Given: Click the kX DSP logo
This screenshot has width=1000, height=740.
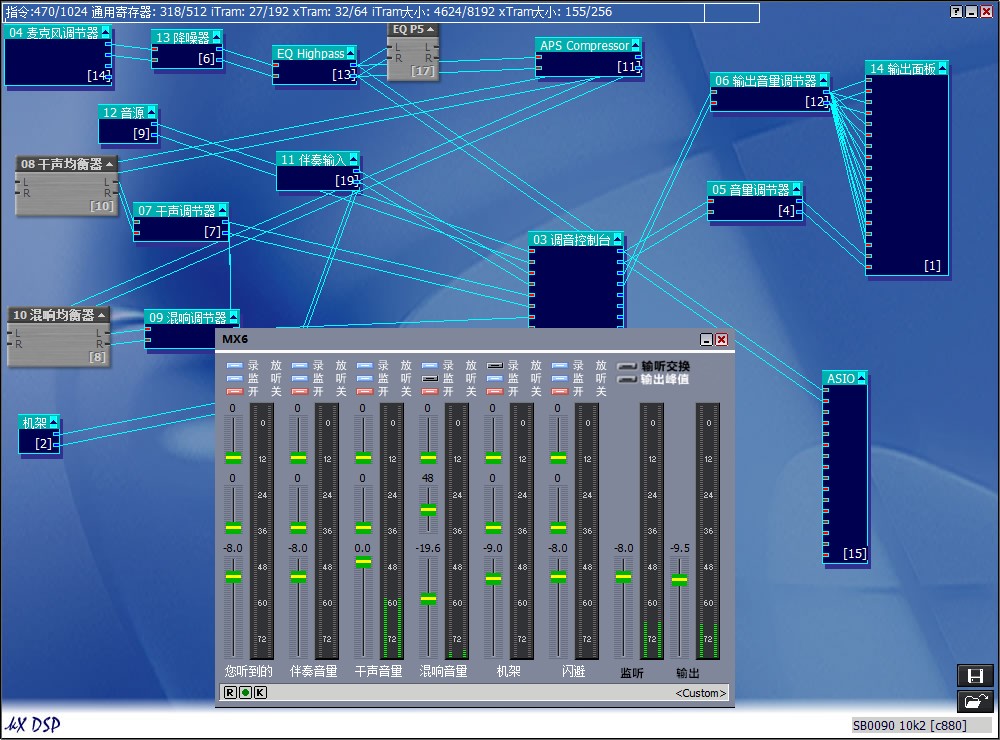Looking at the screenshot, I should coord(32,725).
